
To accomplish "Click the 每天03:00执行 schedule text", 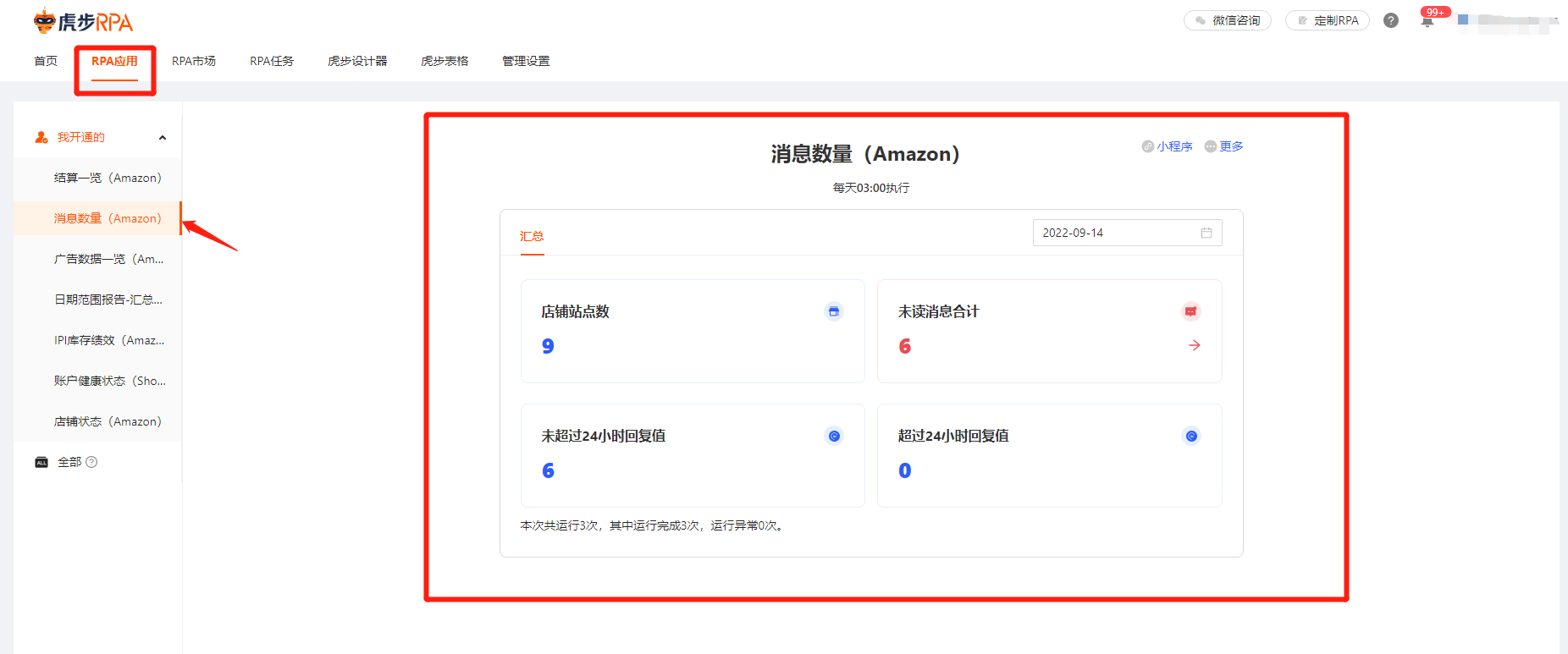I will (x=871, y=188).
